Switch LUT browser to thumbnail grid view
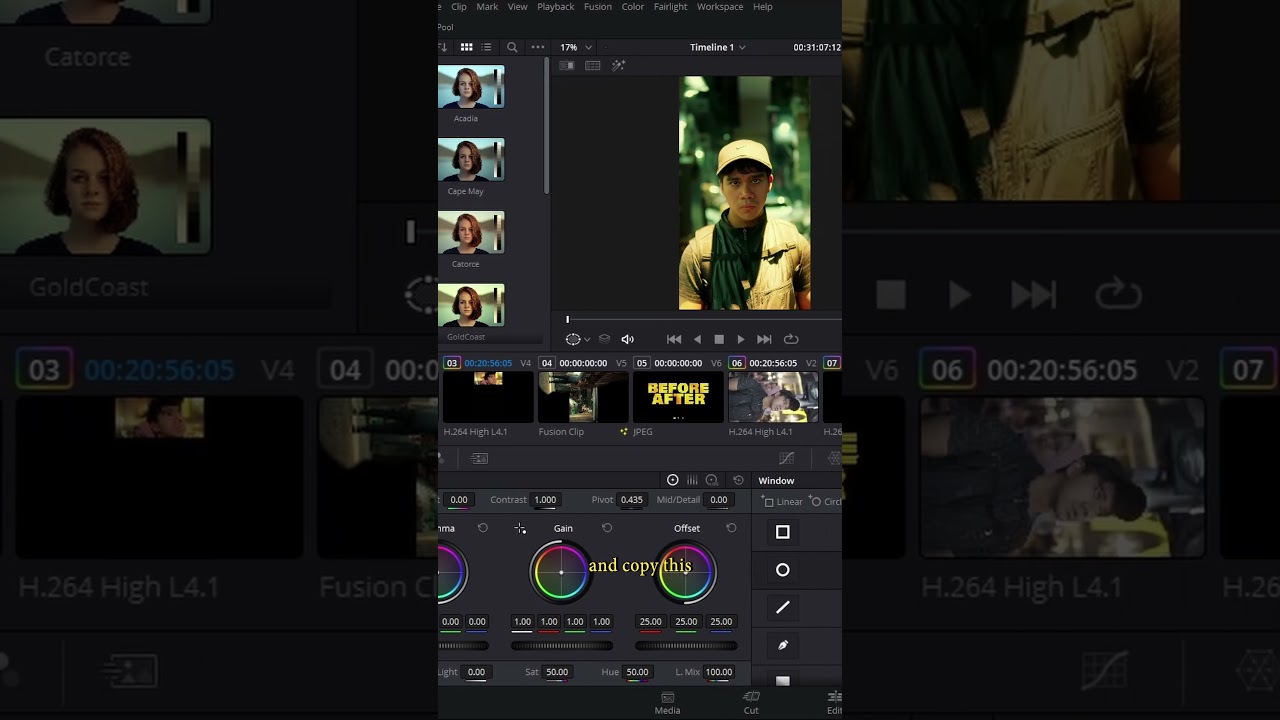 click(x=466, y=47)
